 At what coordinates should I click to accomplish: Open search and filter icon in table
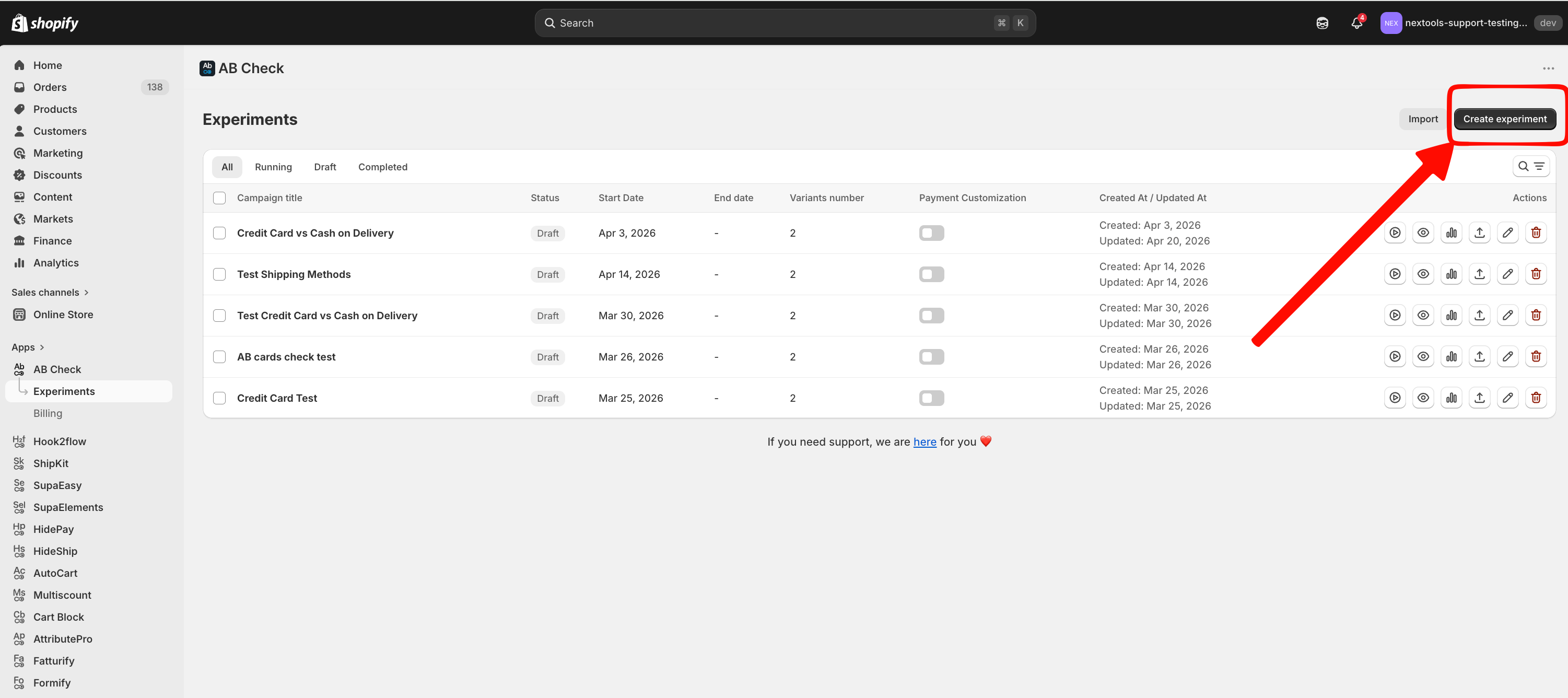[x=1530, y=166]
